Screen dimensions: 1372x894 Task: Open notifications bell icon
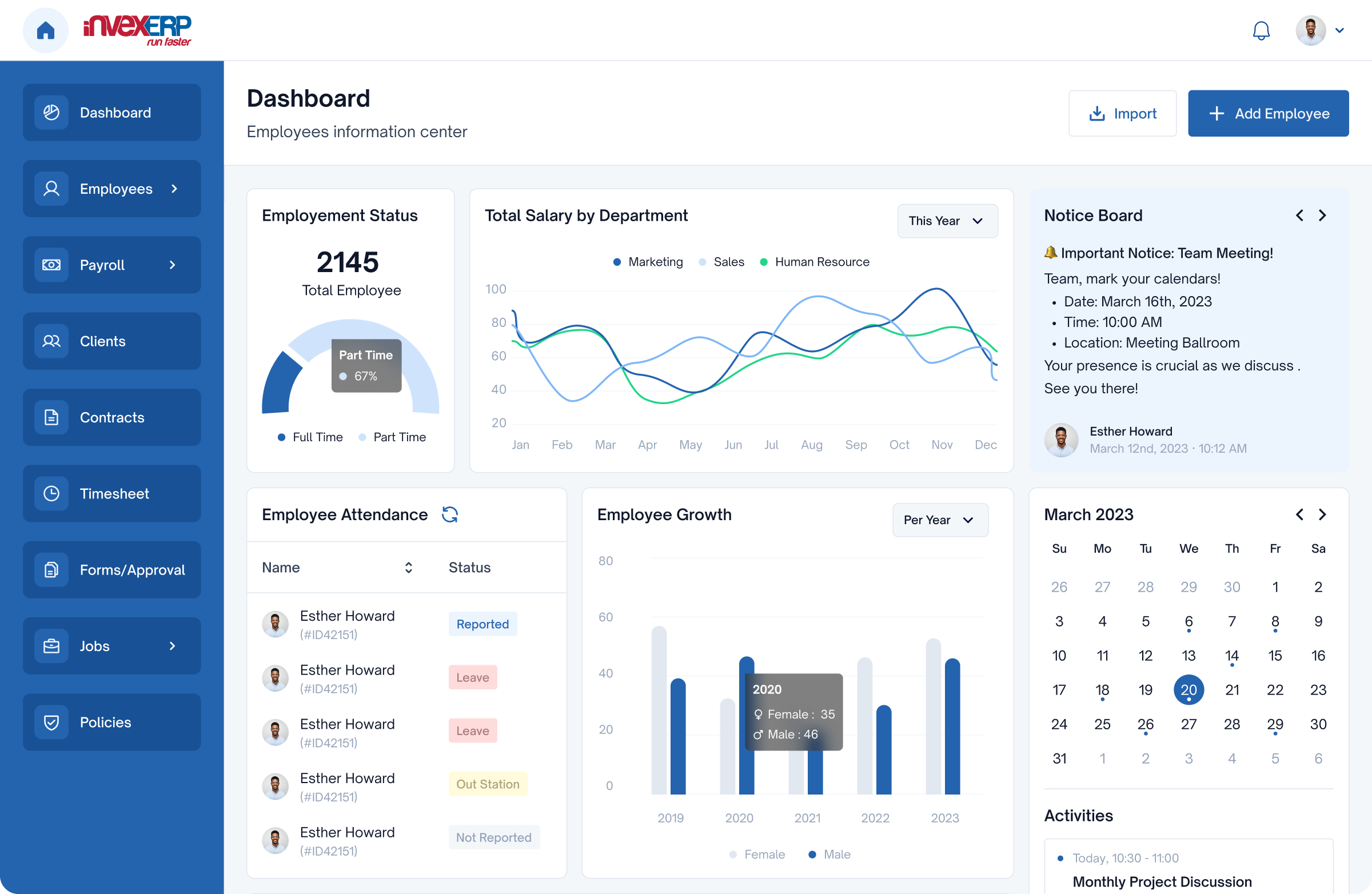(1261, 30)
